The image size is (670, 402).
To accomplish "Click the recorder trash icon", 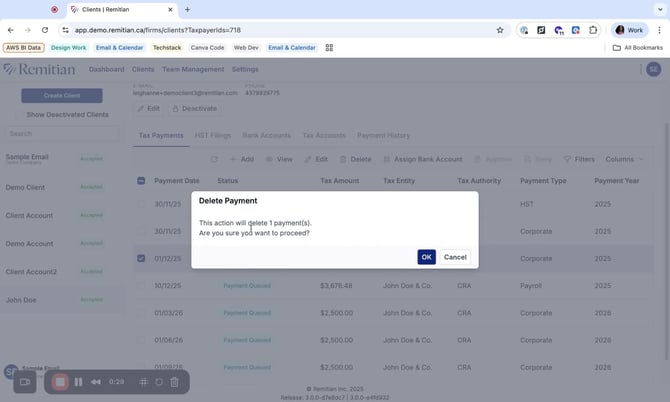I will click(174, 382).
